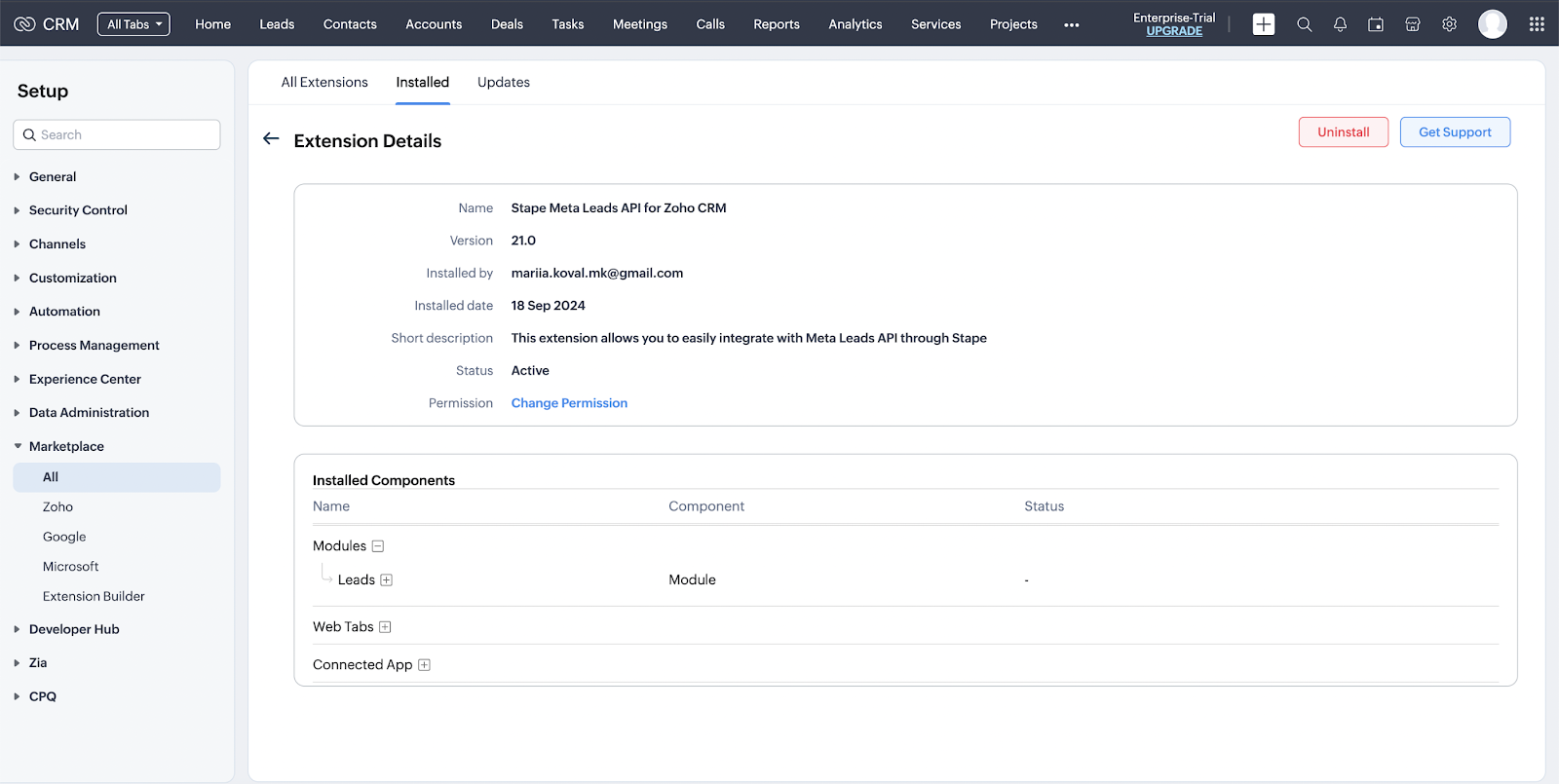Click the Module component cell
The height and width of the screenshot is (784, 1559).
point(692,580)
